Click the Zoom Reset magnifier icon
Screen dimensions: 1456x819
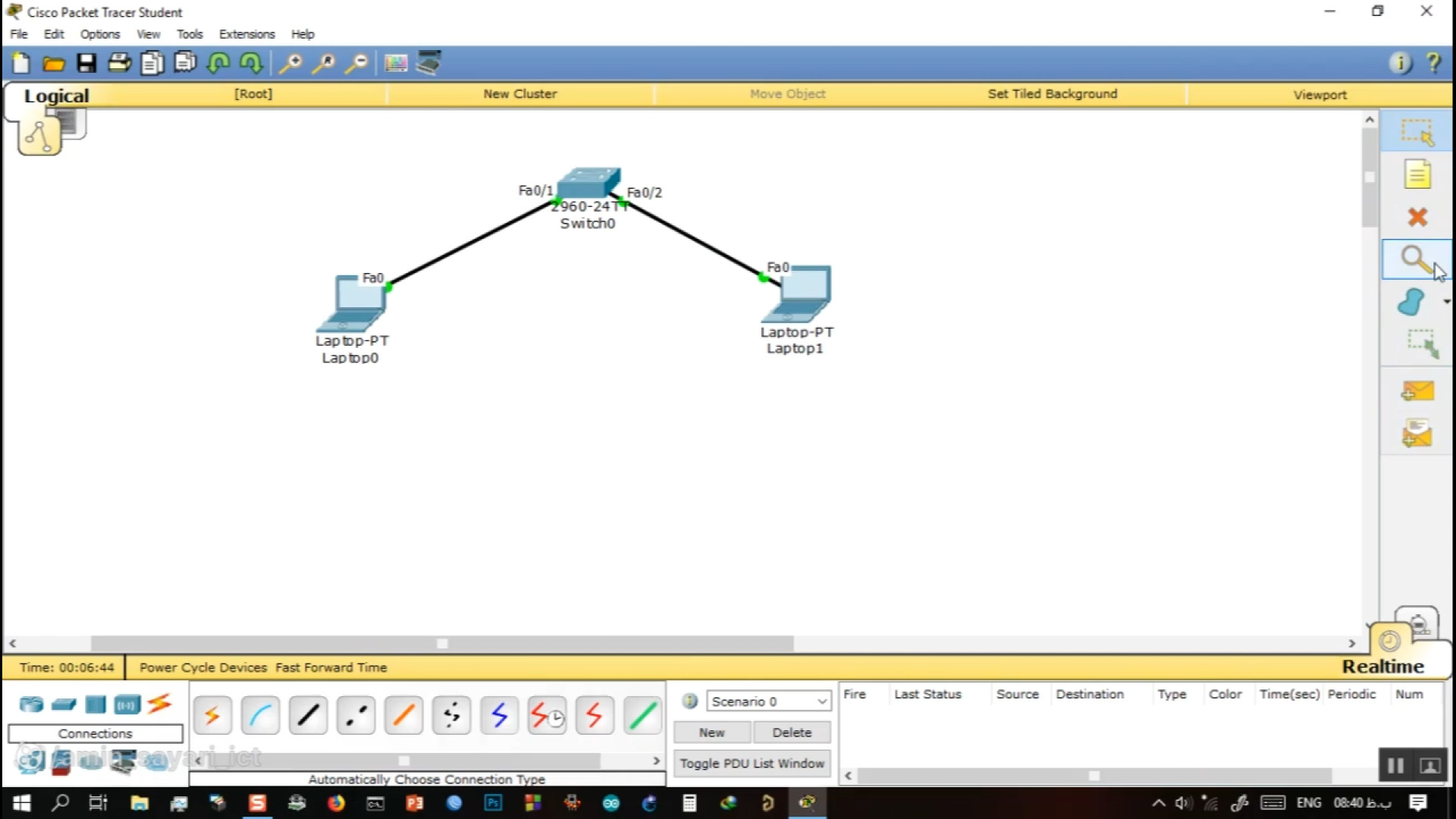pyautogui.click(x=324, y=63)
